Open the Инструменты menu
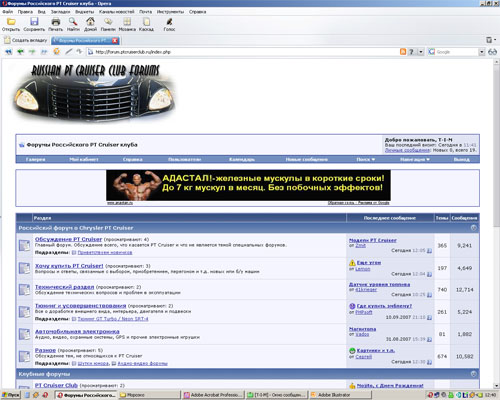Viewport: 500px width, 400px height. click(x=170, y=12)
